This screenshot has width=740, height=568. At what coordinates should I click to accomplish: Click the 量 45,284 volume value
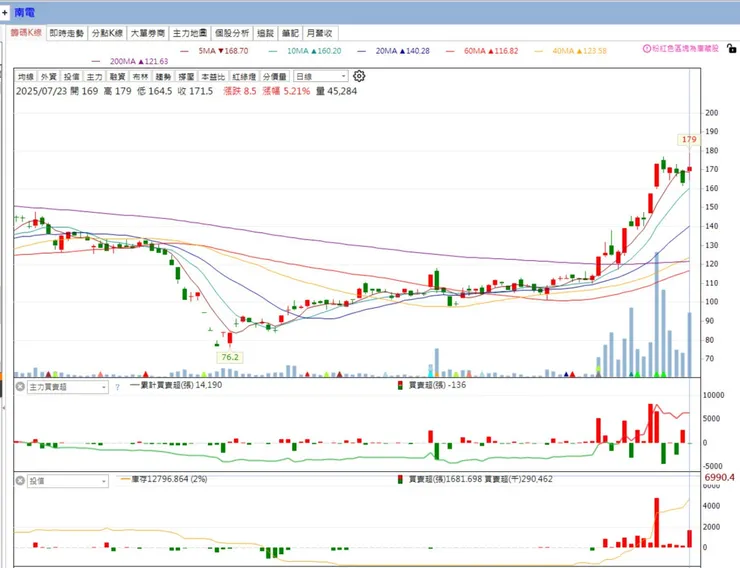pyautogui.click(x=336, y=91)
